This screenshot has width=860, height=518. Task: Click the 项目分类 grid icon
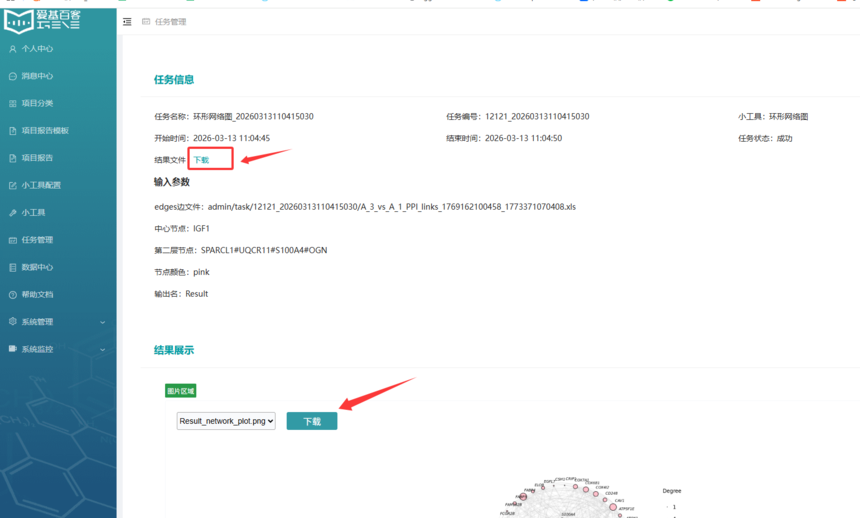[x=13, y=104]
